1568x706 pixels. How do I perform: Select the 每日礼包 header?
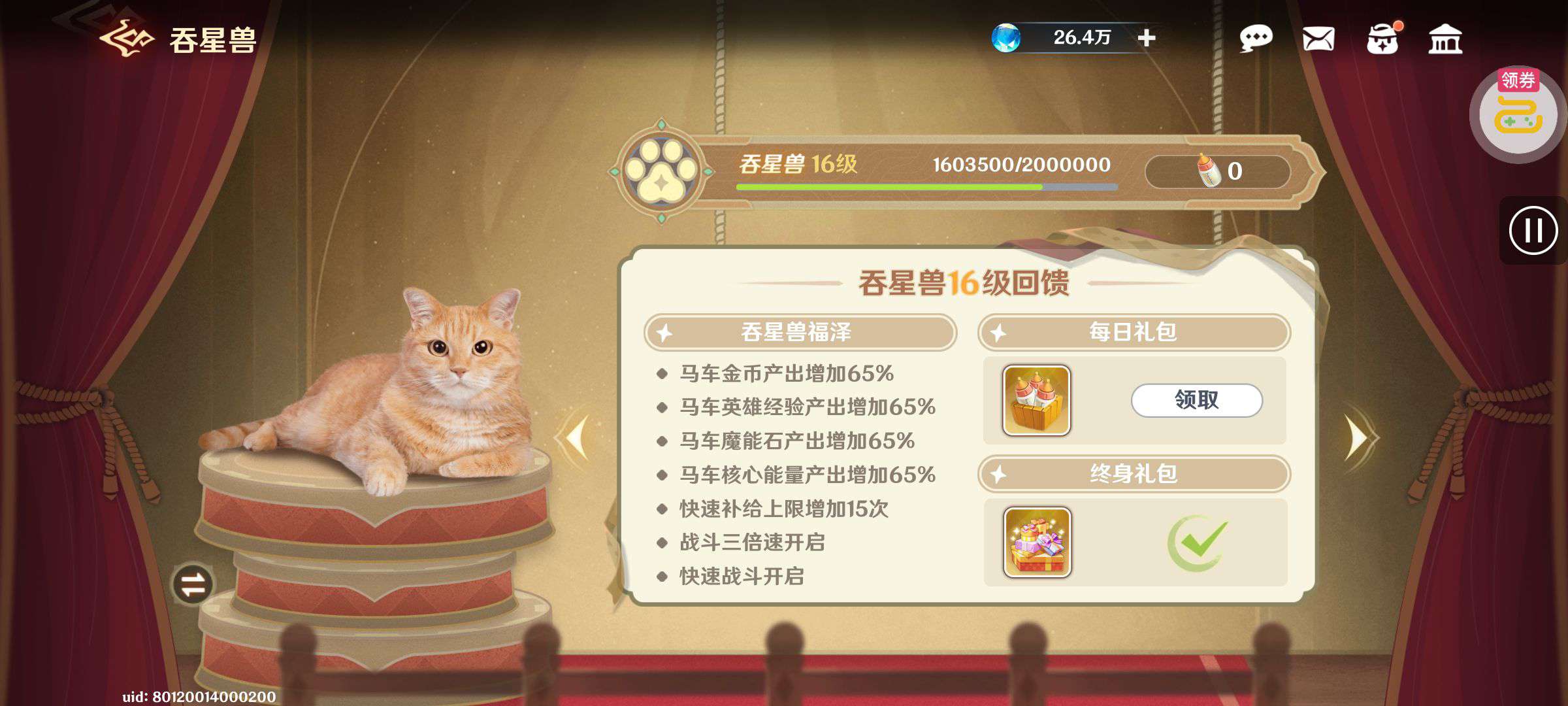pos(1134,332)
